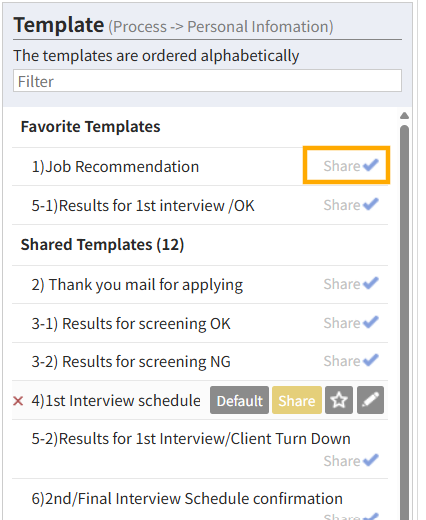Click the Filter text field

point(207,81)
